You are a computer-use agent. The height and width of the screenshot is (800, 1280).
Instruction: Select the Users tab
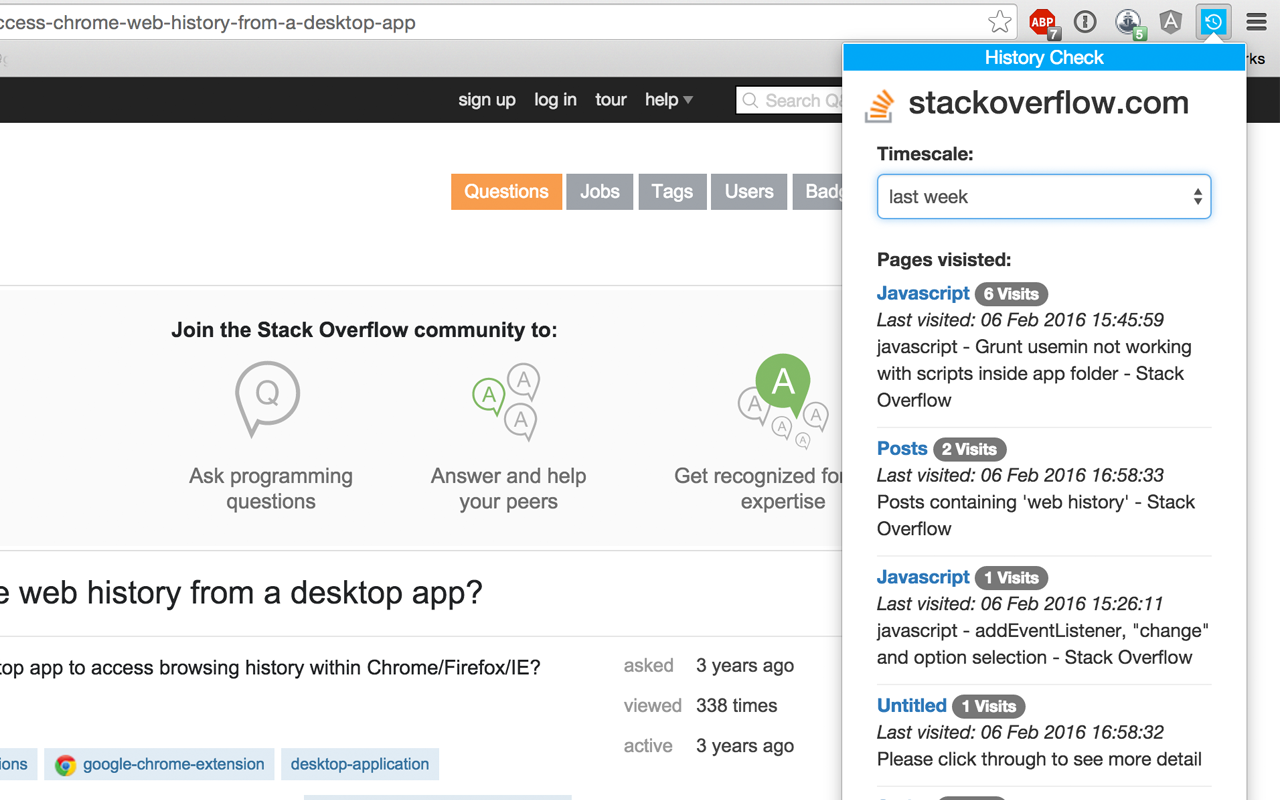click(749, 192)
